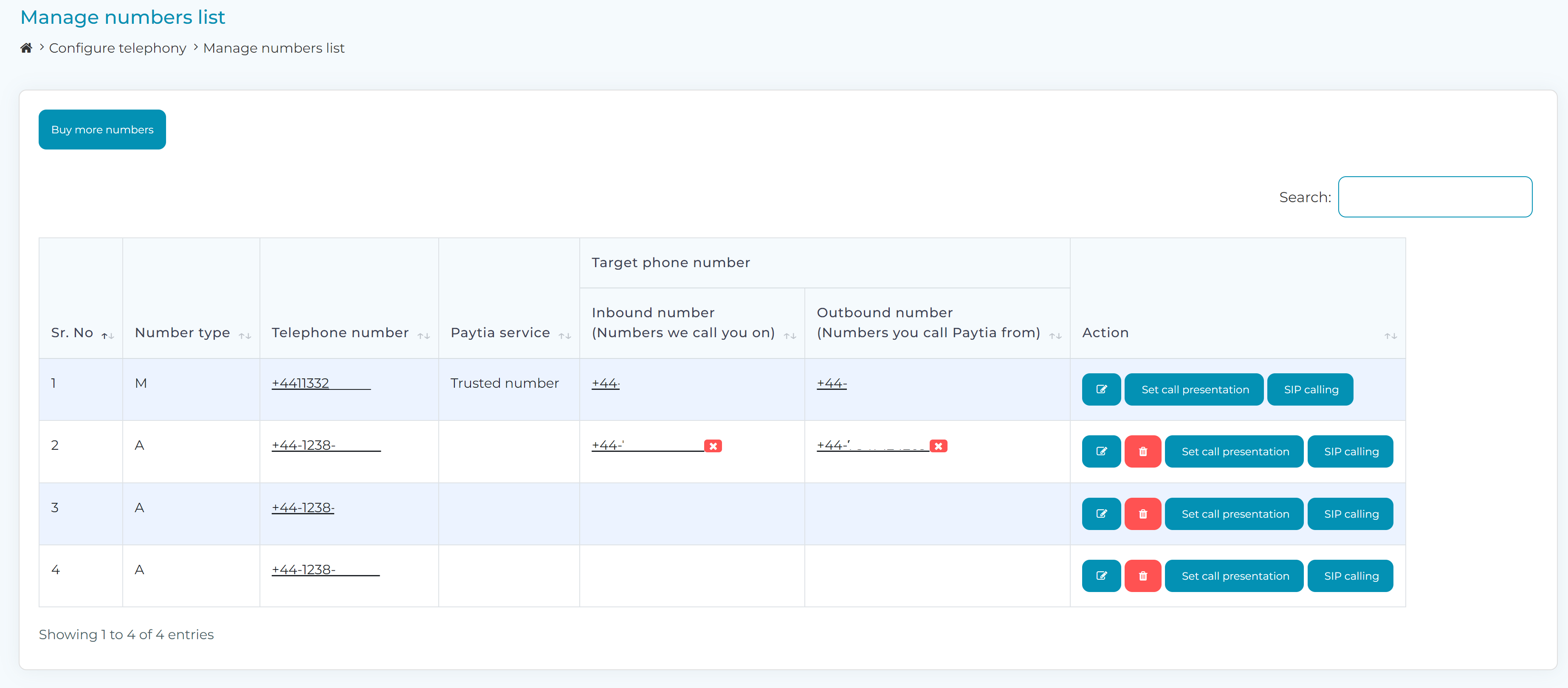
Task: Click Manage numbers list breadcrumb
Action: [x=274, y=48]
